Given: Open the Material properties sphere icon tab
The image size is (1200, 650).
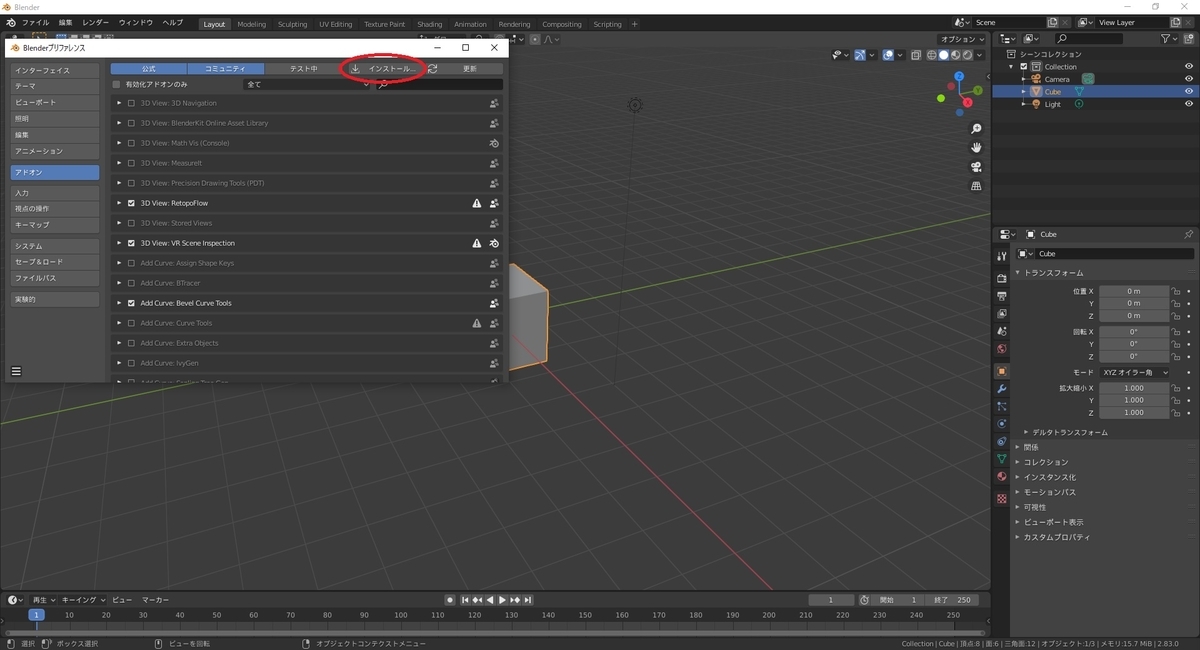Looking at the screenshot, I should 1002,476.
